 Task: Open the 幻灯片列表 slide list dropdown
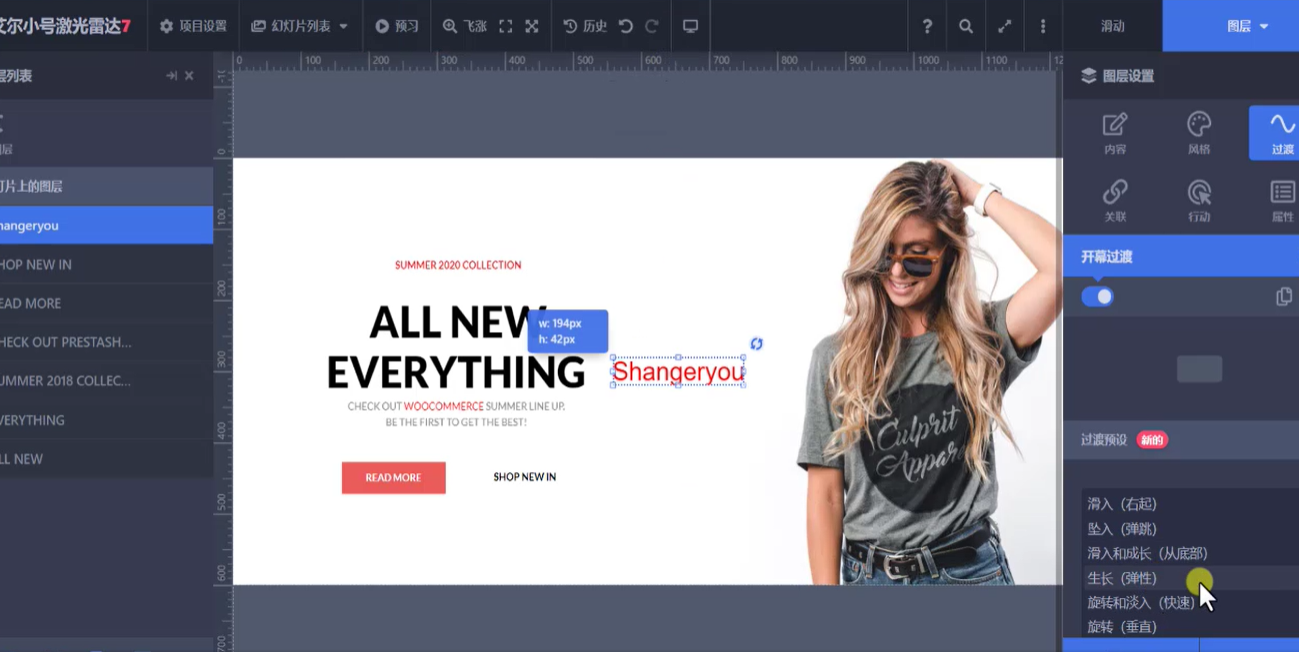click(299, 26)
